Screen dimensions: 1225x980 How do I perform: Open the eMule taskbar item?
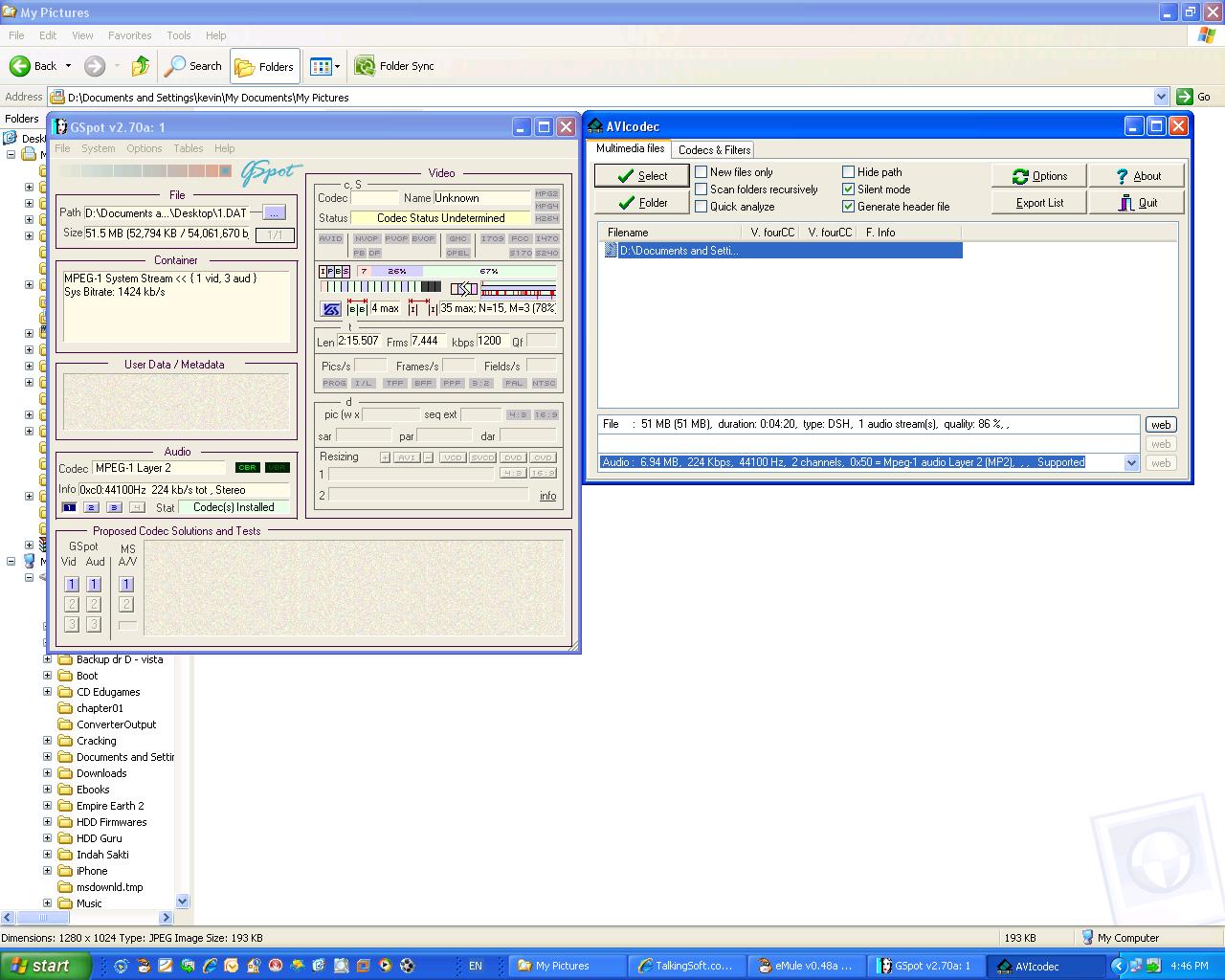click(805, 966)
